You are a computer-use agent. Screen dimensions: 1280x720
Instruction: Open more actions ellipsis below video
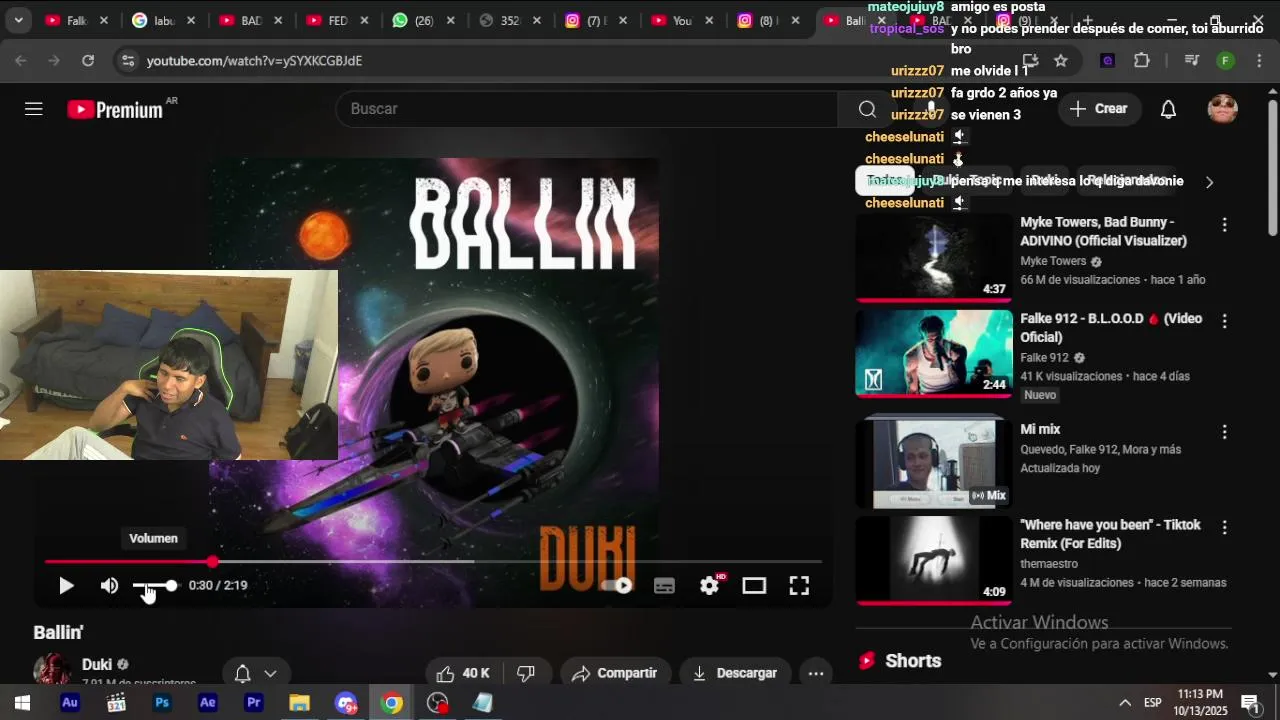(x=816, y=674)
